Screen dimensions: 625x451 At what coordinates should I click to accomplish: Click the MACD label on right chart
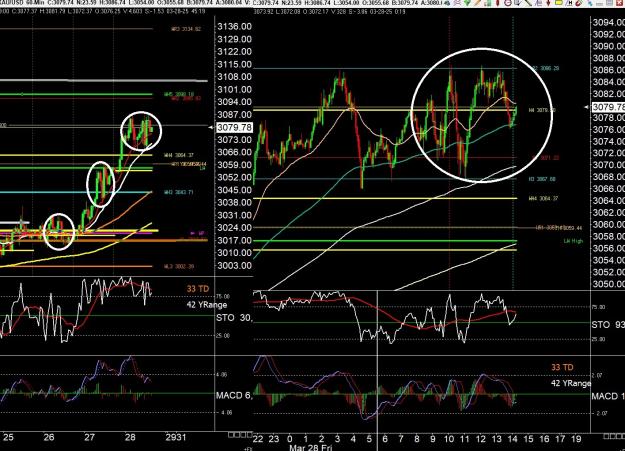tap(608, 396)
